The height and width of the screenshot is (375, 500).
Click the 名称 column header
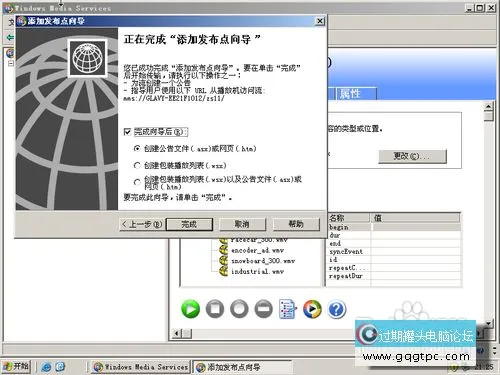349,218
